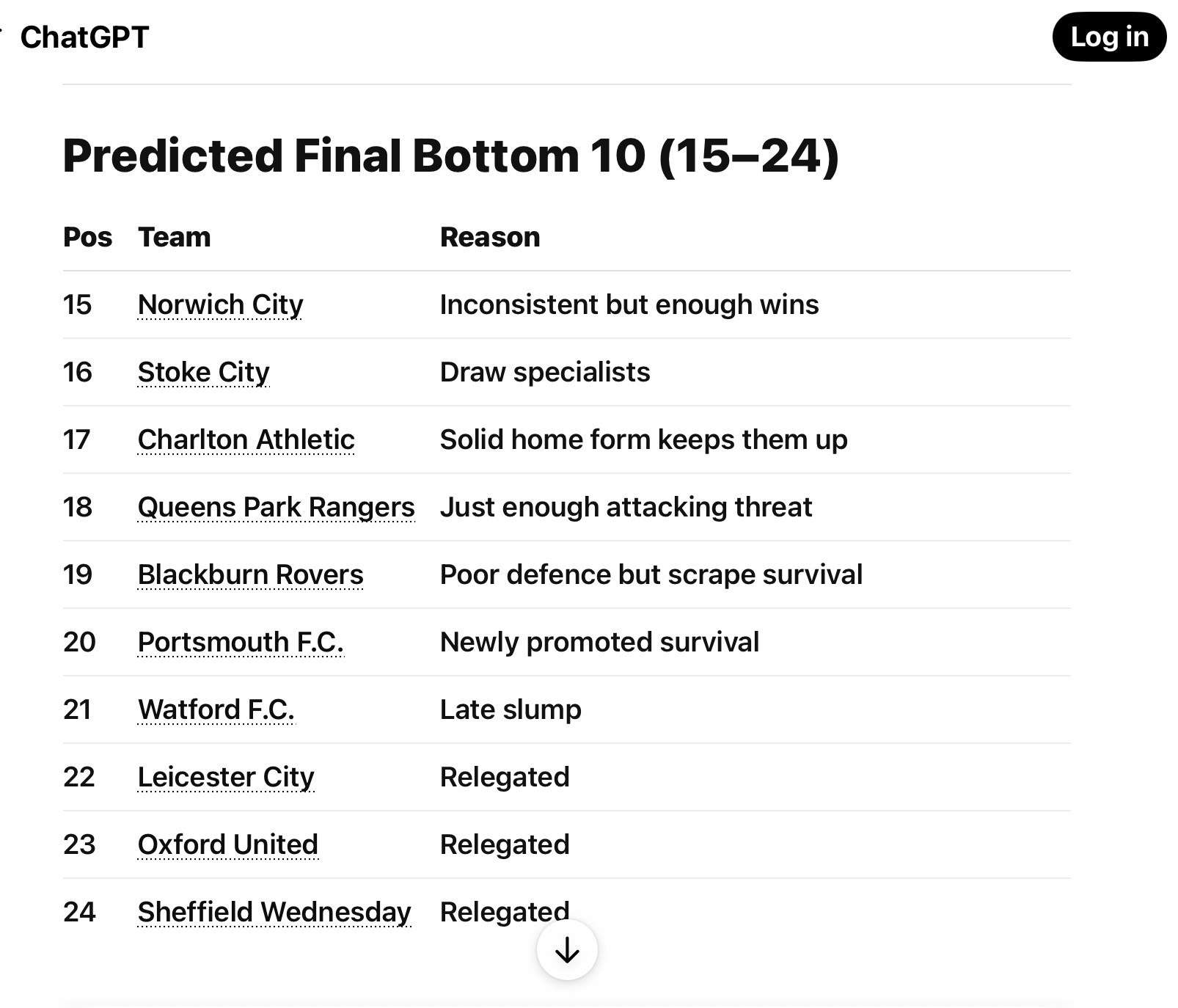The width and height of the screenshot is (1178, 1008).
Task: Click the Predicted Final Bottom 10 heading
Action: click(451, 156)
